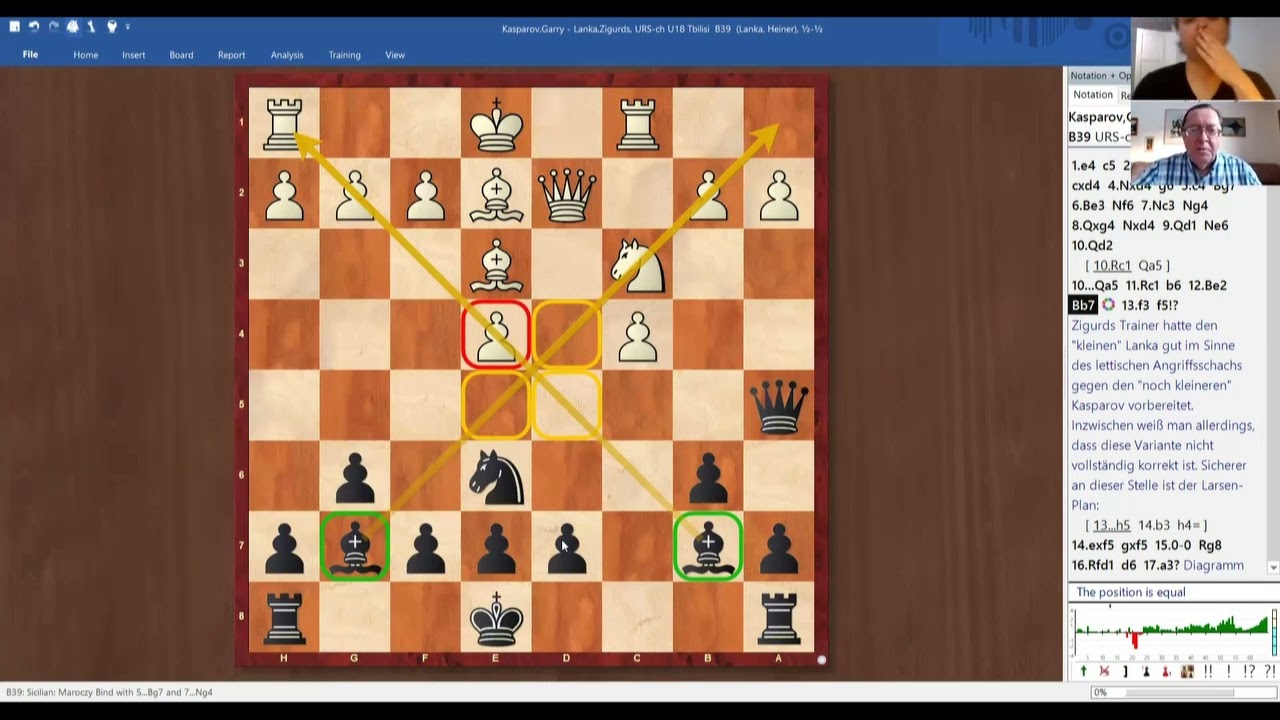Select the black bishop on g7
The width and height of the screenshot is (1280, 720).
coord(355,546)
